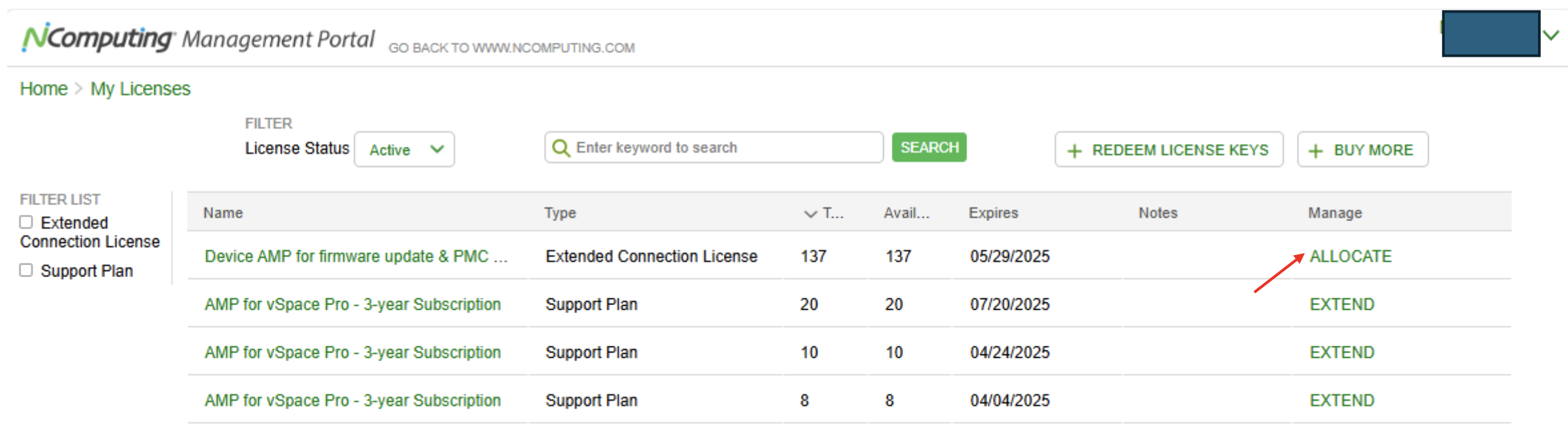Open the user account menu chevron
1568x433 pixels.
point(1551,35)
